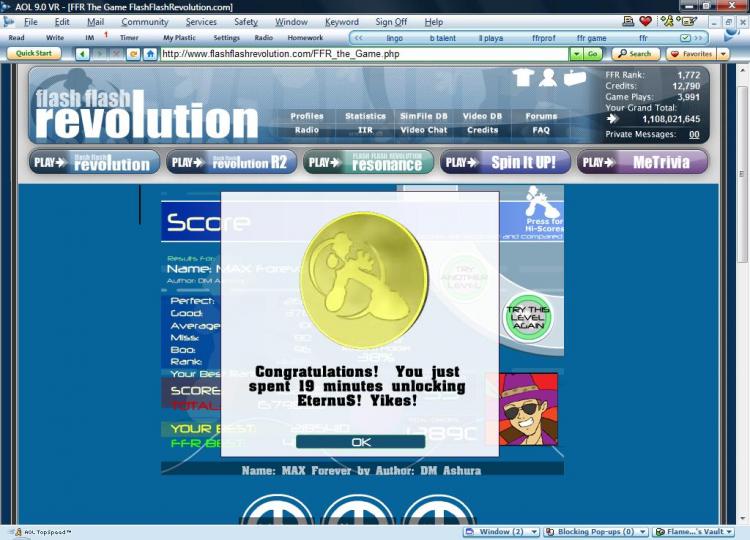Open the SimFile DB link

(x=424, y=116)
